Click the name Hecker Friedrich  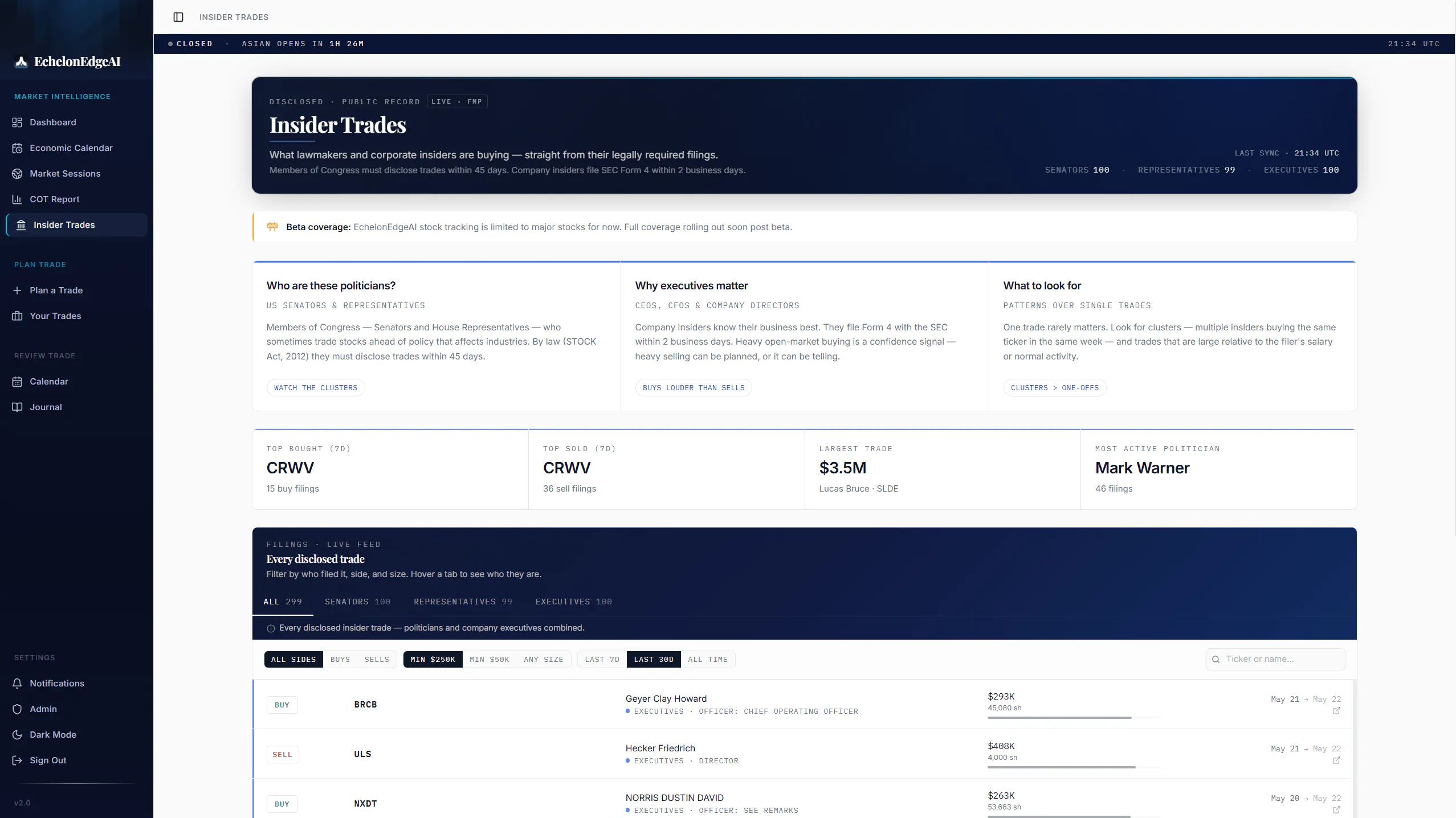point(660,749)
